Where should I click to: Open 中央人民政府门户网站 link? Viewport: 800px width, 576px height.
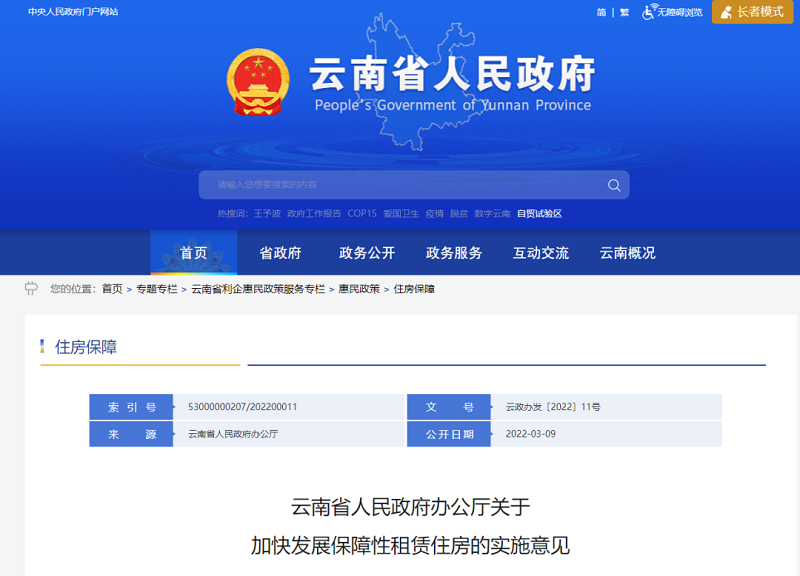click(73, 12)
